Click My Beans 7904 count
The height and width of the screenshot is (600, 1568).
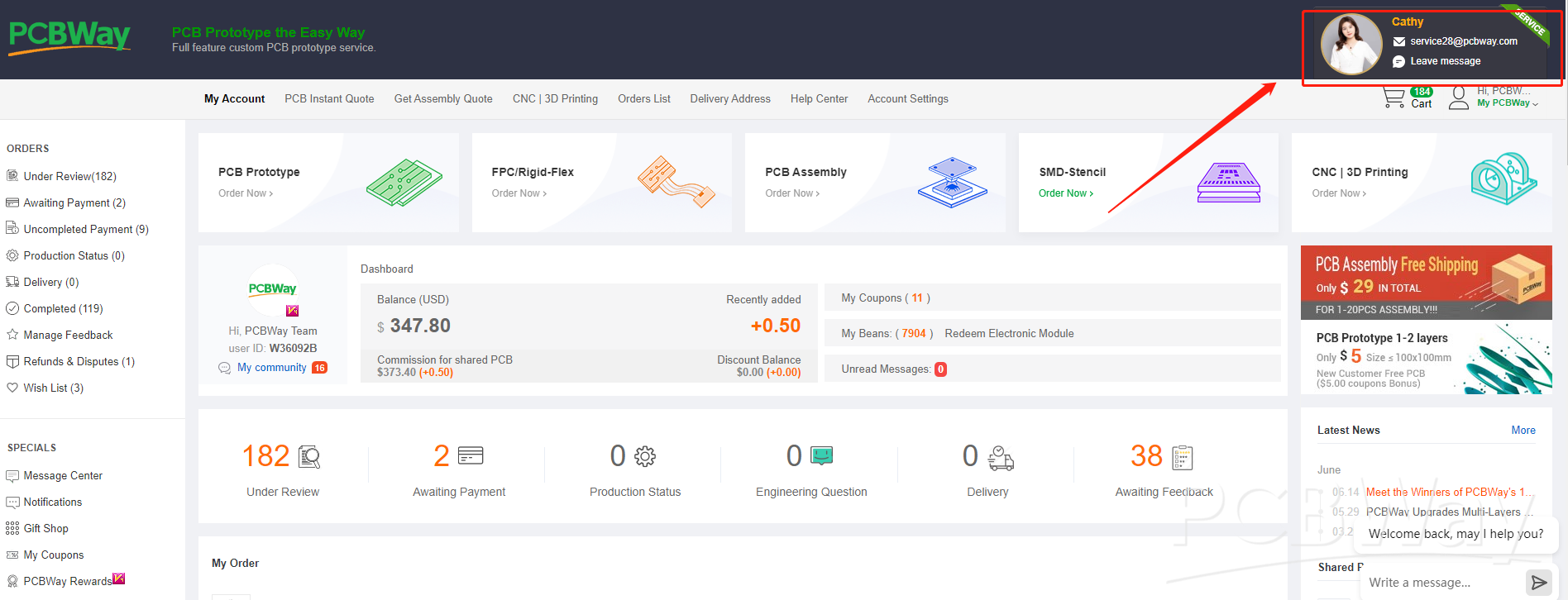click(x=914, y=333)
